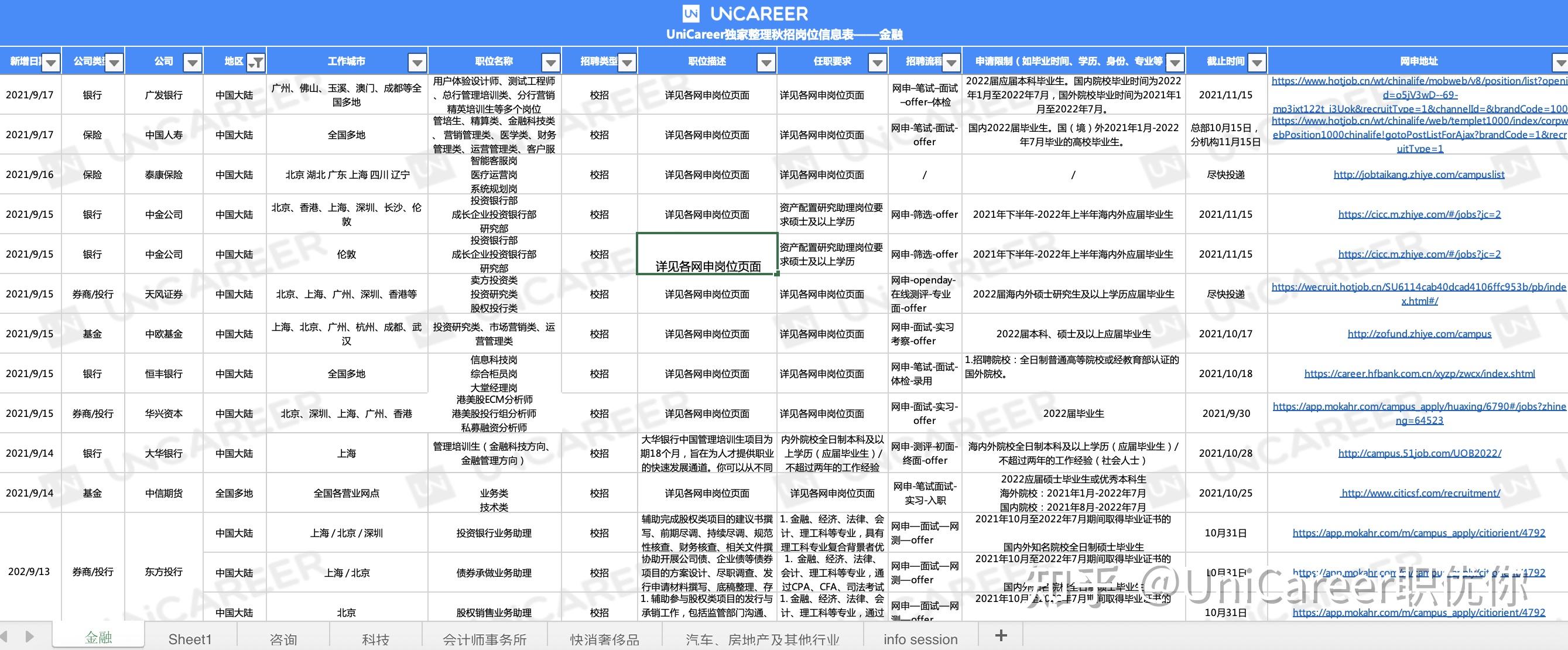Screen dimensions: 1568x650
Task: Open filter dropdown for 任职要求 column
Action: pos(877,62)
